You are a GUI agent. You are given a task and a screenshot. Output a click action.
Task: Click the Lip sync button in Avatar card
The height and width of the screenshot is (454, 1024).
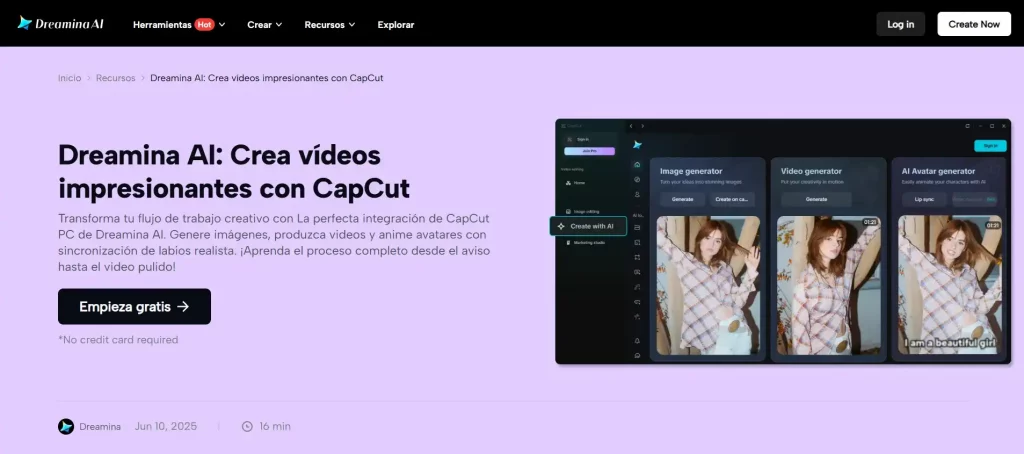(x=923, y=199)
